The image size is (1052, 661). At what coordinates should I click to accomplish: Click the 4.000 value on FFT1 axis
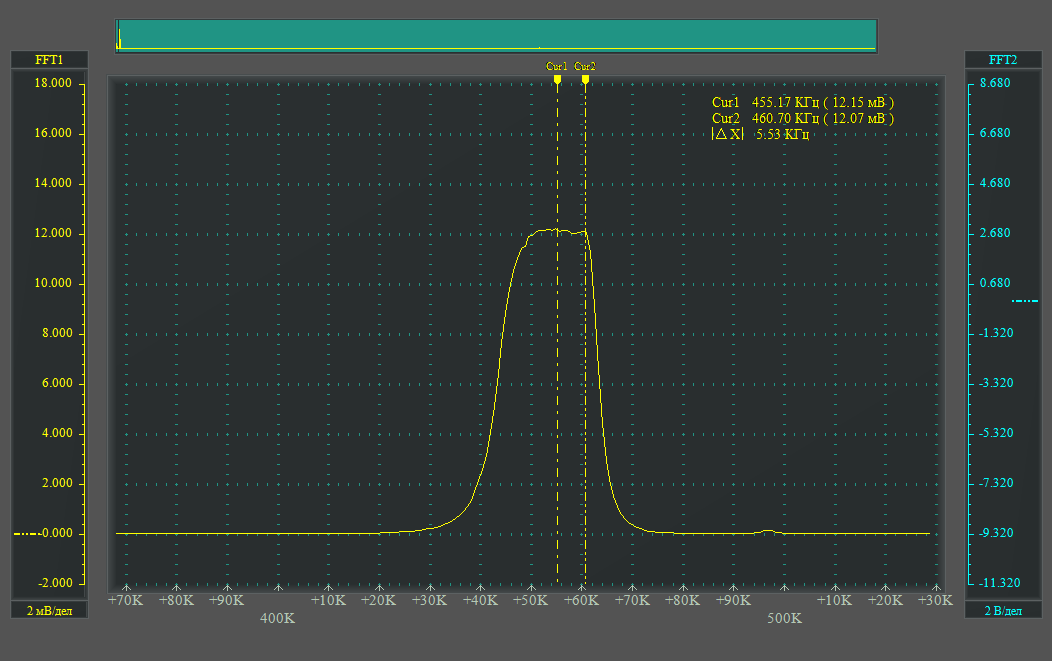coord(57,433)
